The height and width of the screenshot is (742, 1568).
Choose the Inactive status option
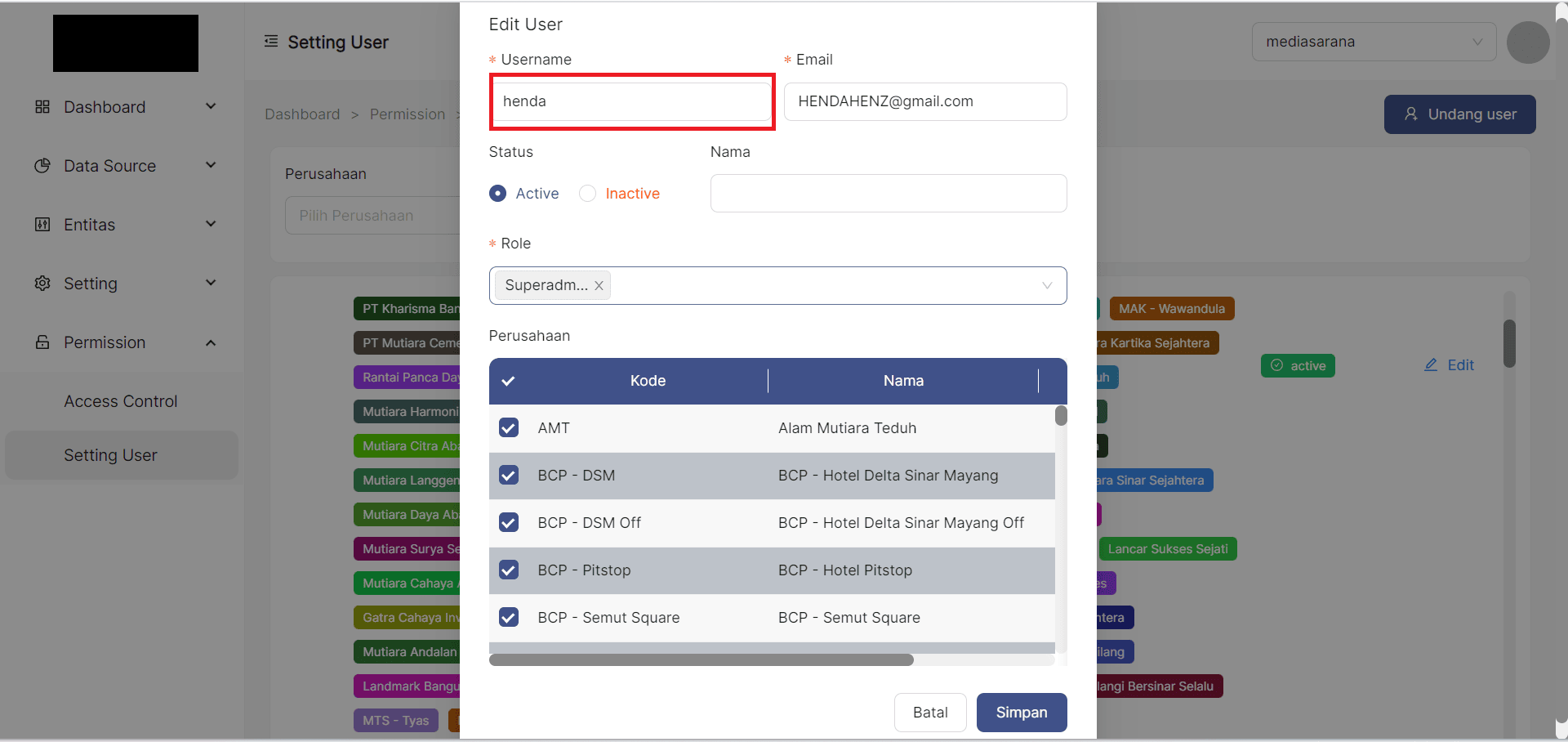coord(587,193)
